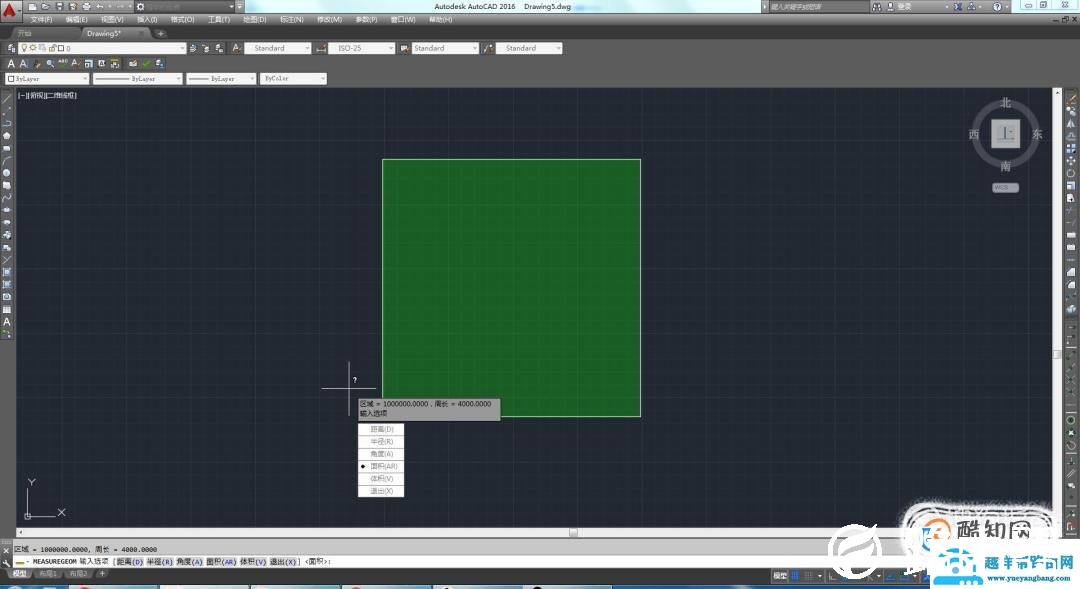Select the multiline Text tool in left toolbar
1080x589 pixels.
7,322
